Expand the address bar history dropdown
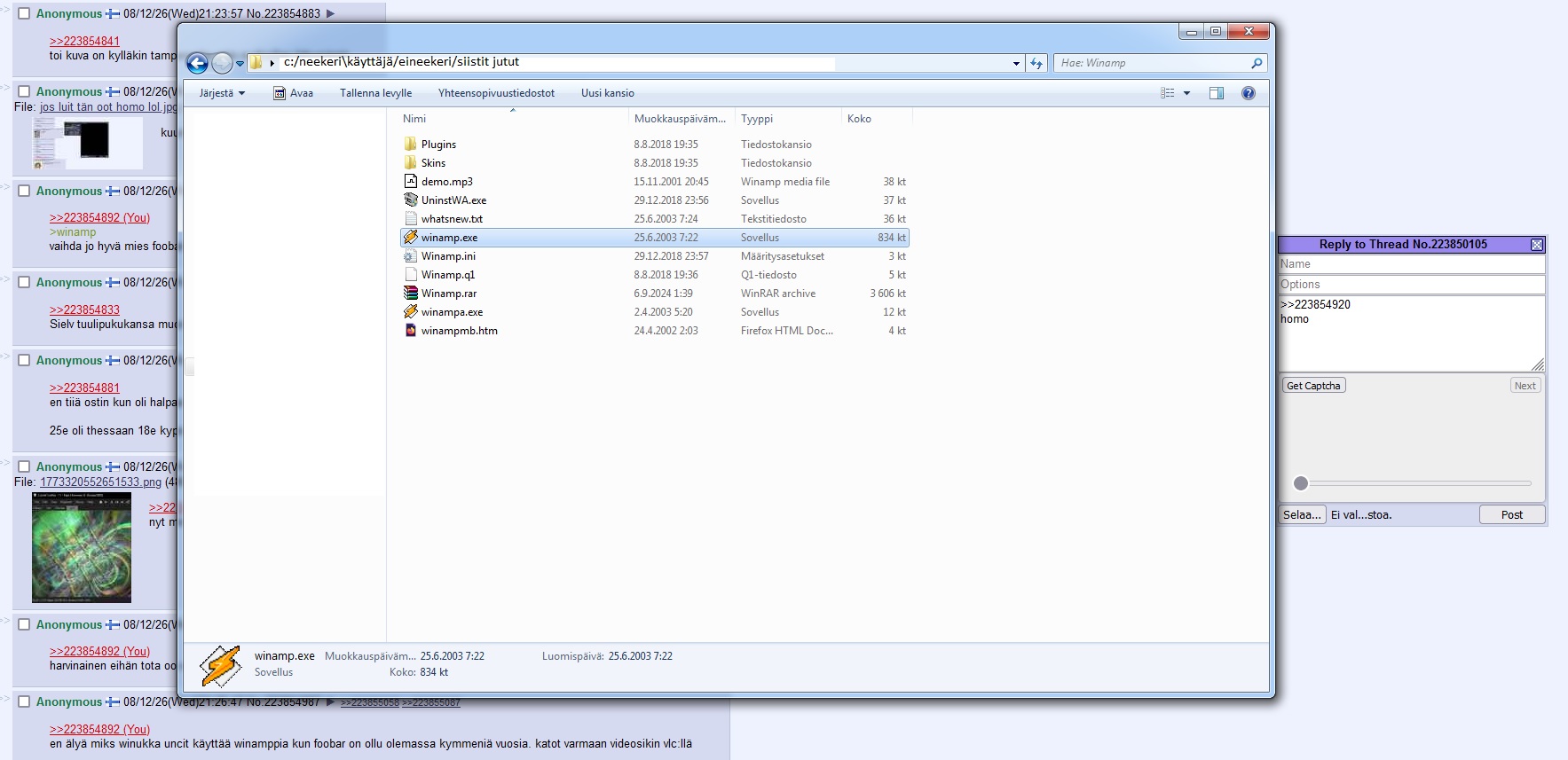 click(x=1016, y=63)
